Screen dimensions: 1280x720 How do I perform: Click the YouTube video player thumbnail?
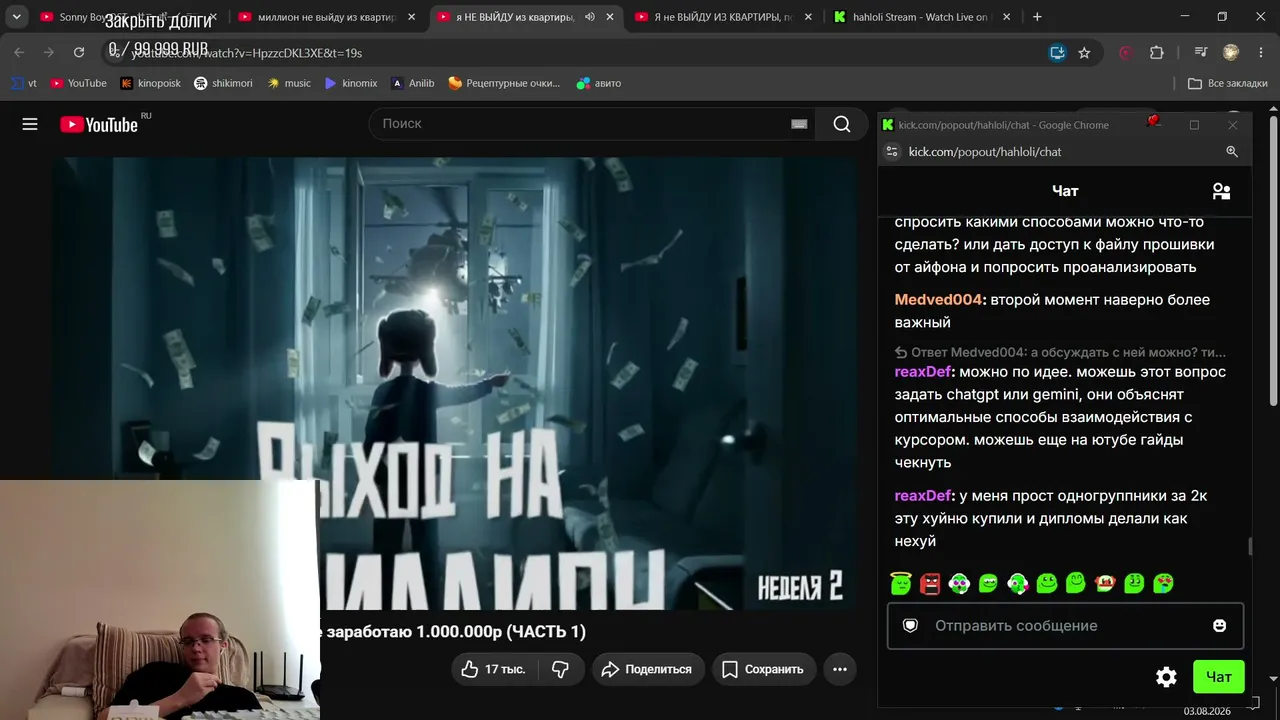point(455,383)
